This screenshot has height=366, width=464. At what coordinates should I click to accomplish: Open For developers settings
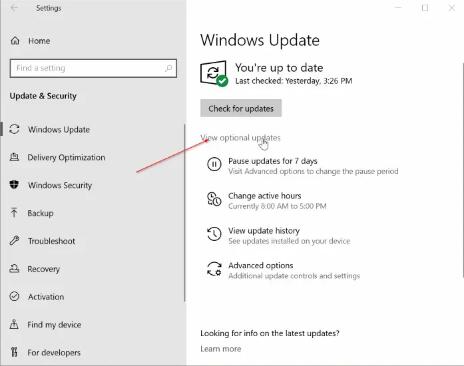coord(54,352)
